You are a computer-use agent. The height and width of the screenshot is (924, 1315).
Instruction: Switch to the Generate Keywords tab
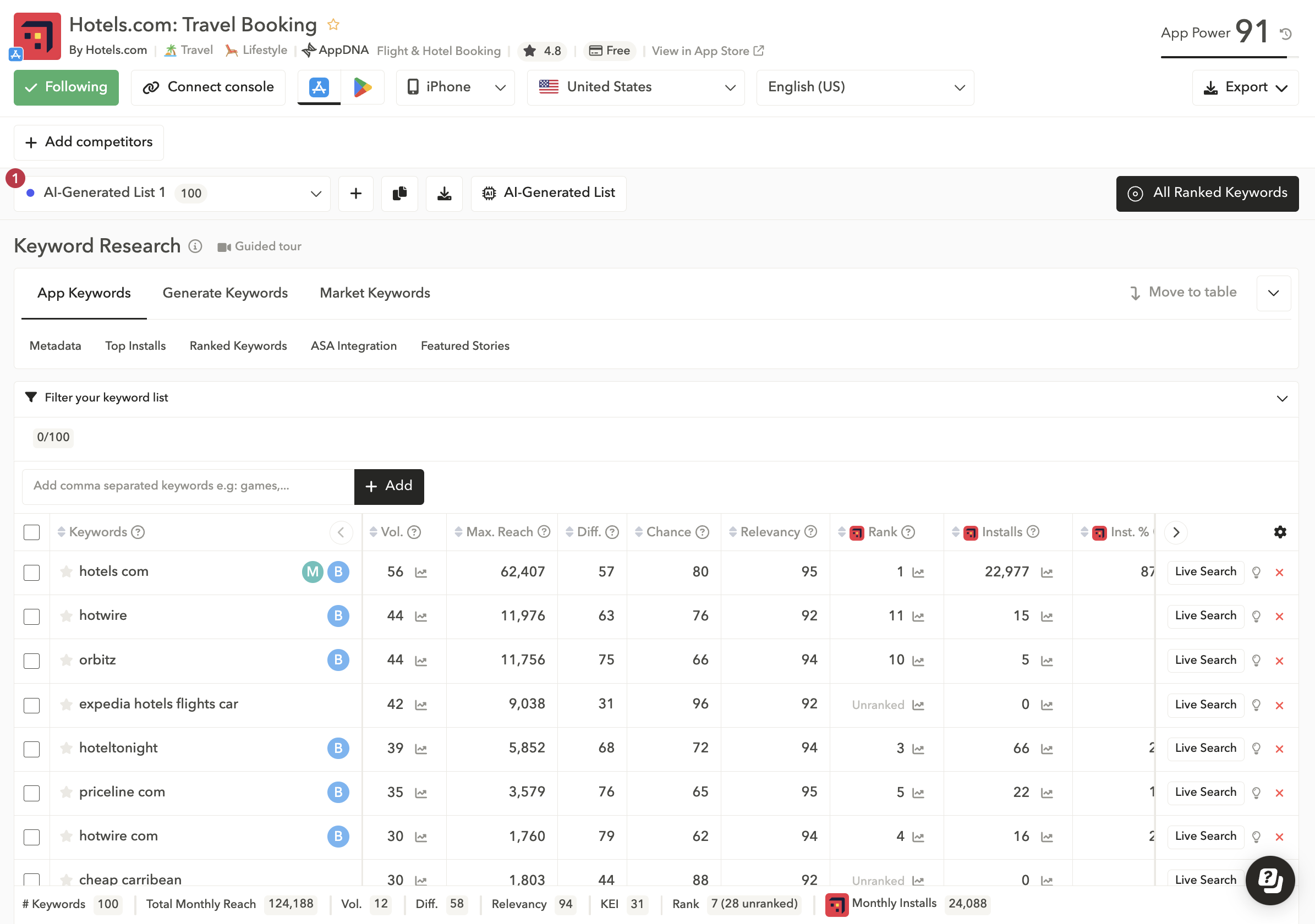point(225,293)
